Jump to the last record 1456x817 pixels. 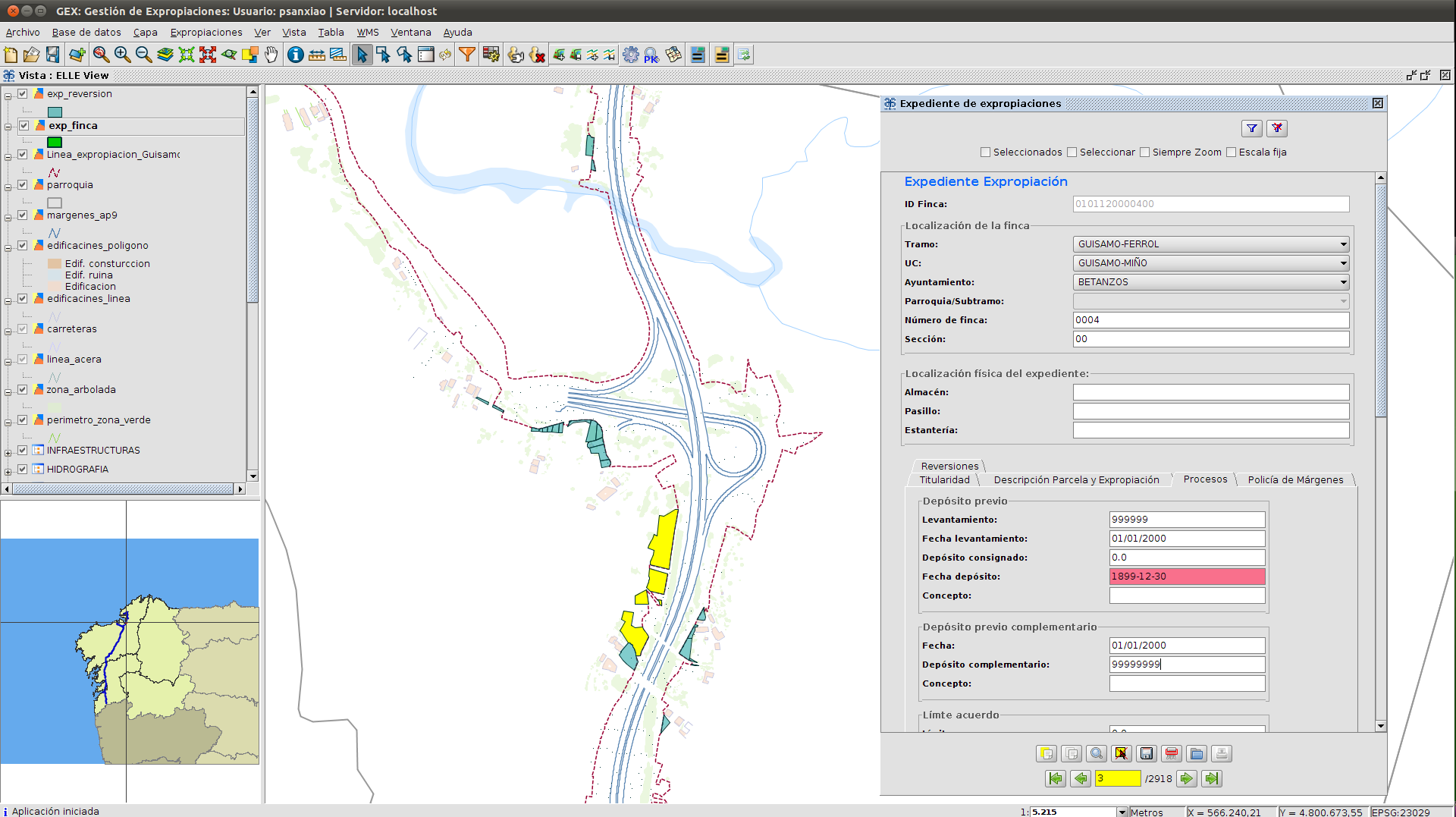point(1212,778)
